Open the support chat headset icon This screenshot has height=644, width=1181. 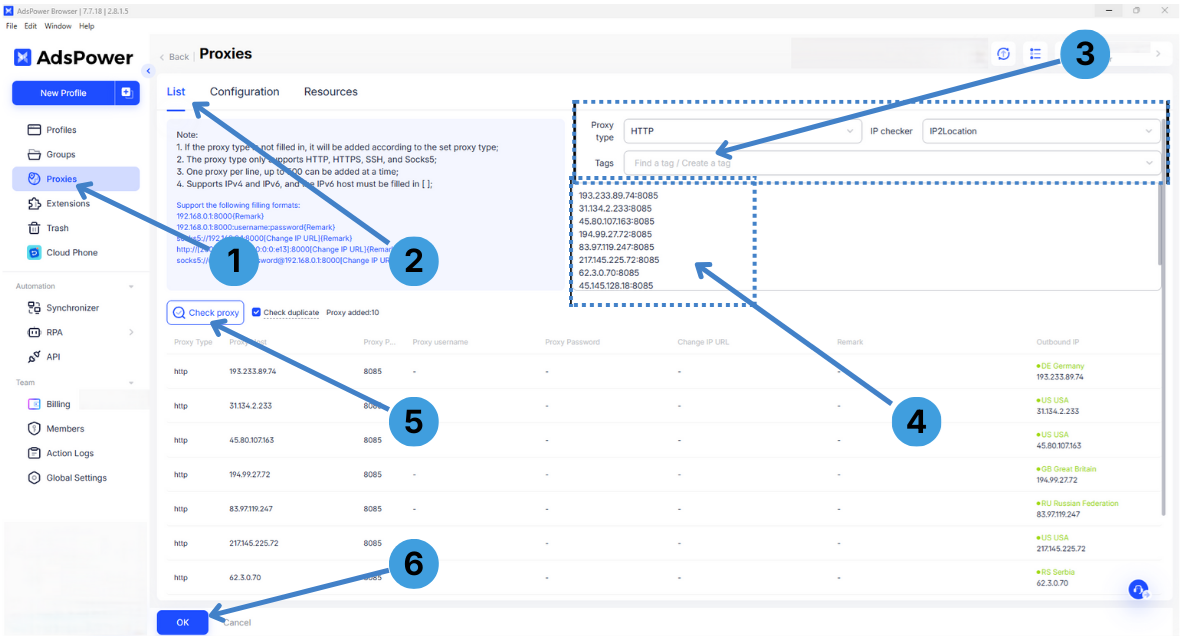[1138, 589]
